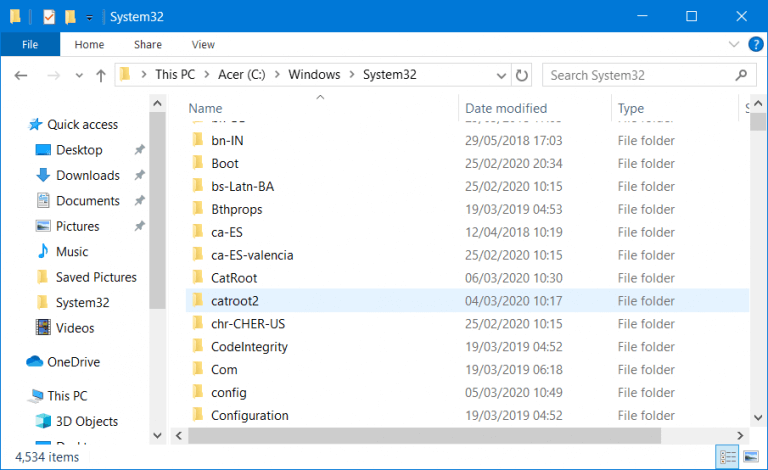Click the Com folder icon
Image resolution: width=768 pixels, height=470 pixels.
pyautogui.click(x=197, y=369)
